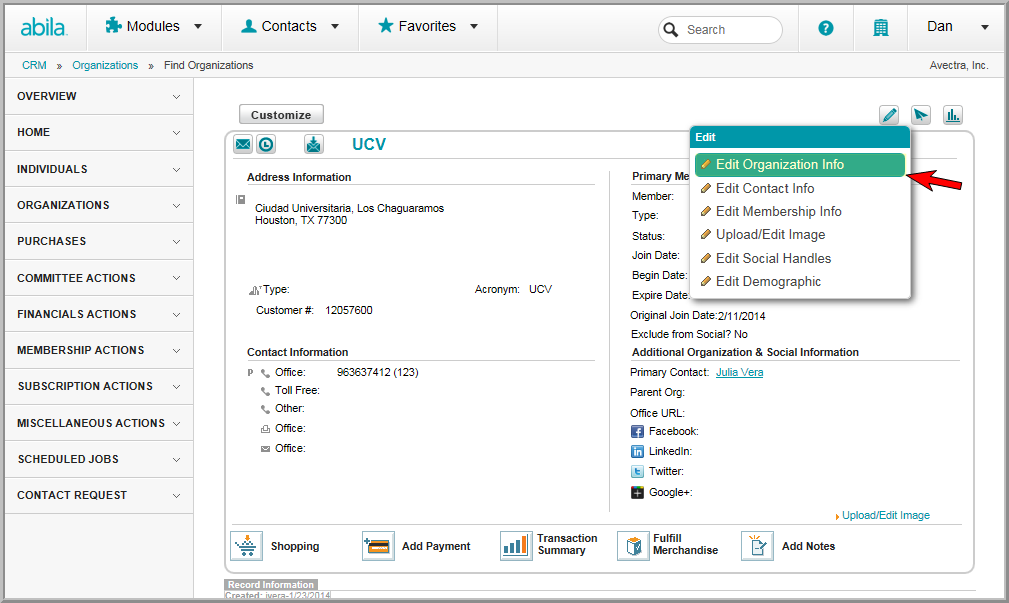
Task: Click the Google+ icon
Action: [x=637, y=493]
